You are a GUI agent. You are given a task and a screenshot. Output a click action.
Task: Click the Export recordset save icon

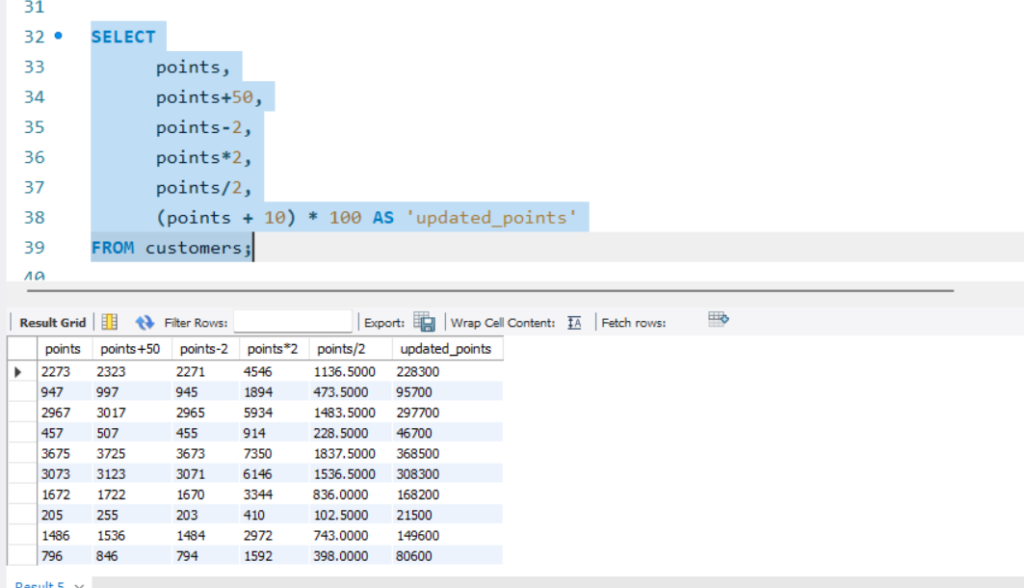[424, 322]
